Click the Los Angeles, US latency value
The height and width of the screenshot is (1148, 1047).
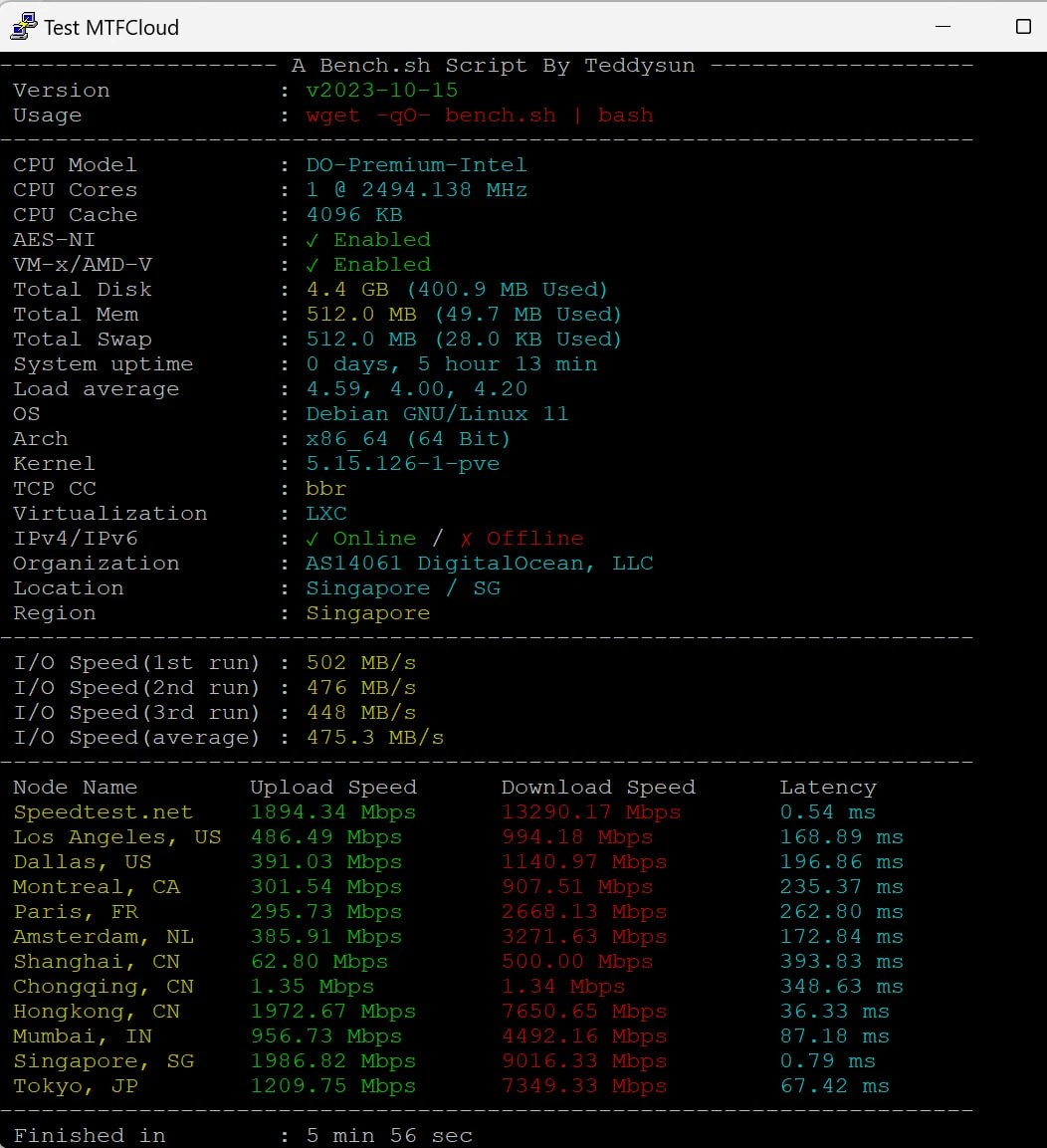[x=842, y=836]
